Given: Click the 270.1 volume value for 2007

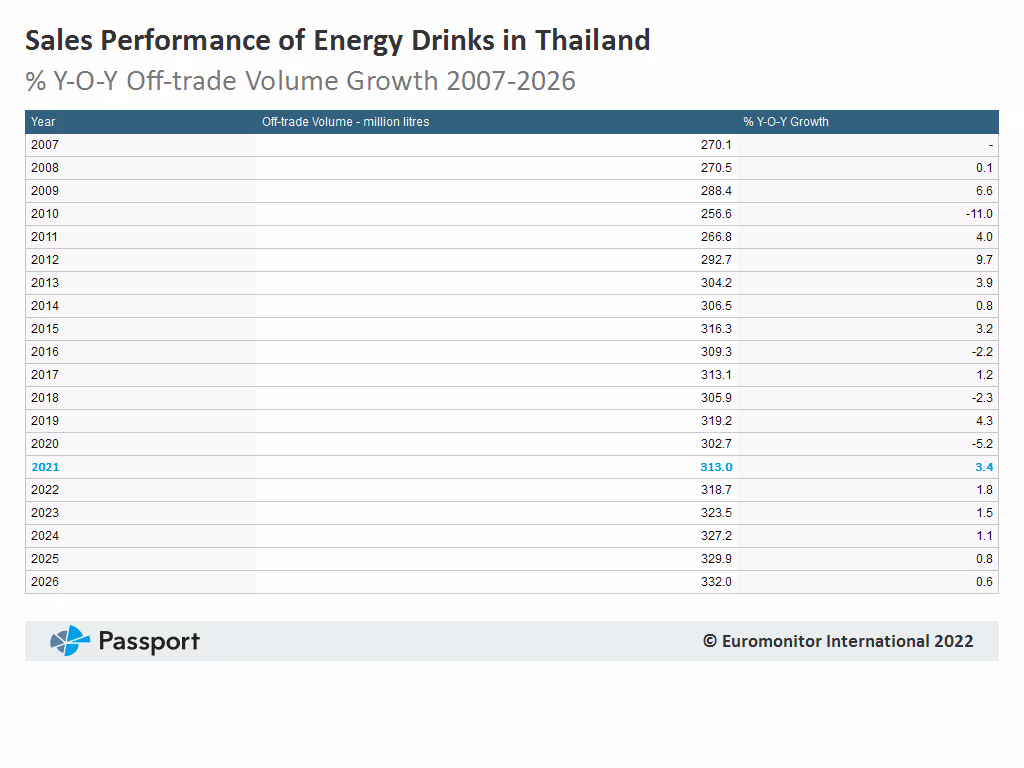Looking at the screenshot, I should tap(715, 145).
